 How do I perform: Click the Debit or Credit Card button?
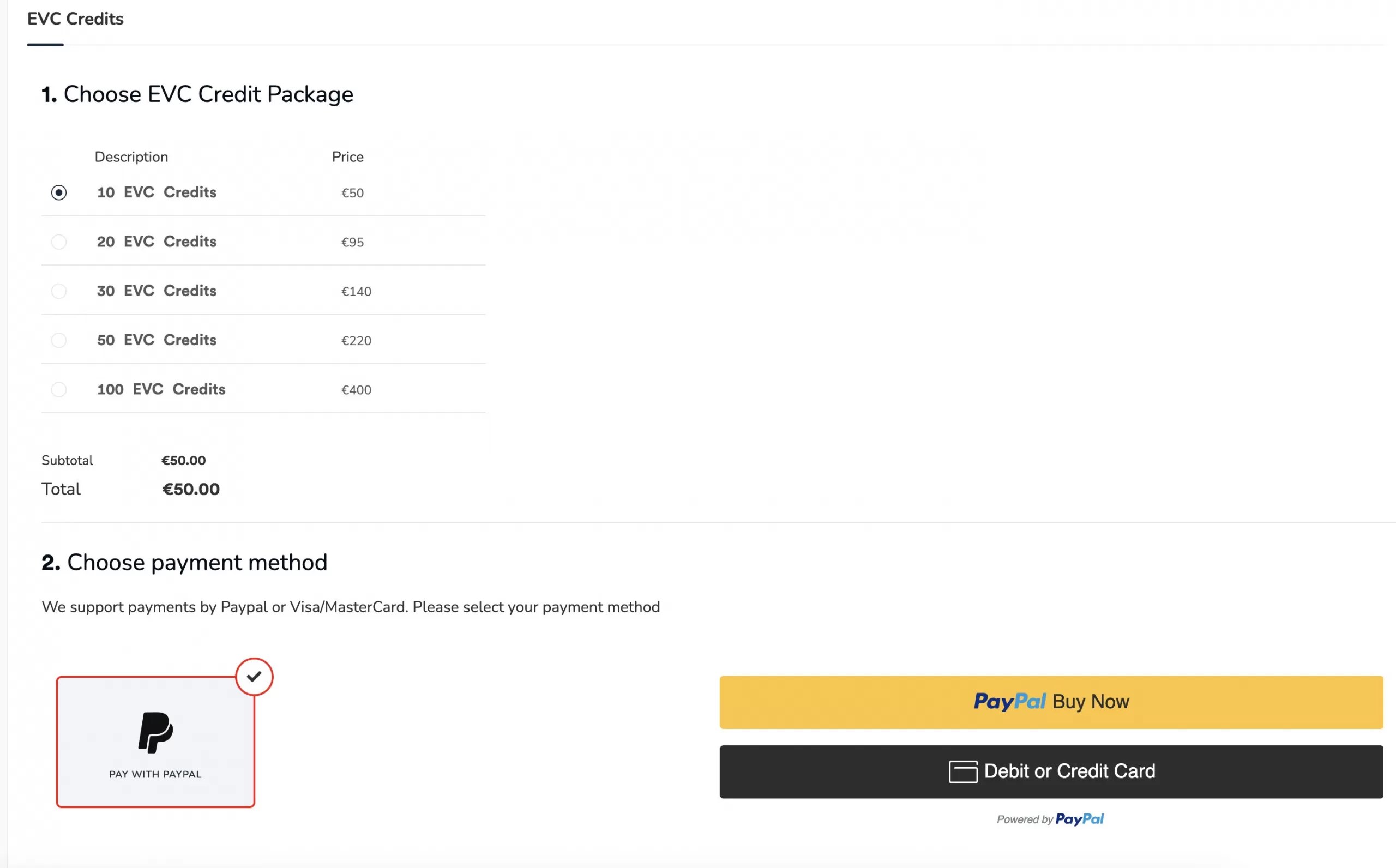(x=1051, y=771)
